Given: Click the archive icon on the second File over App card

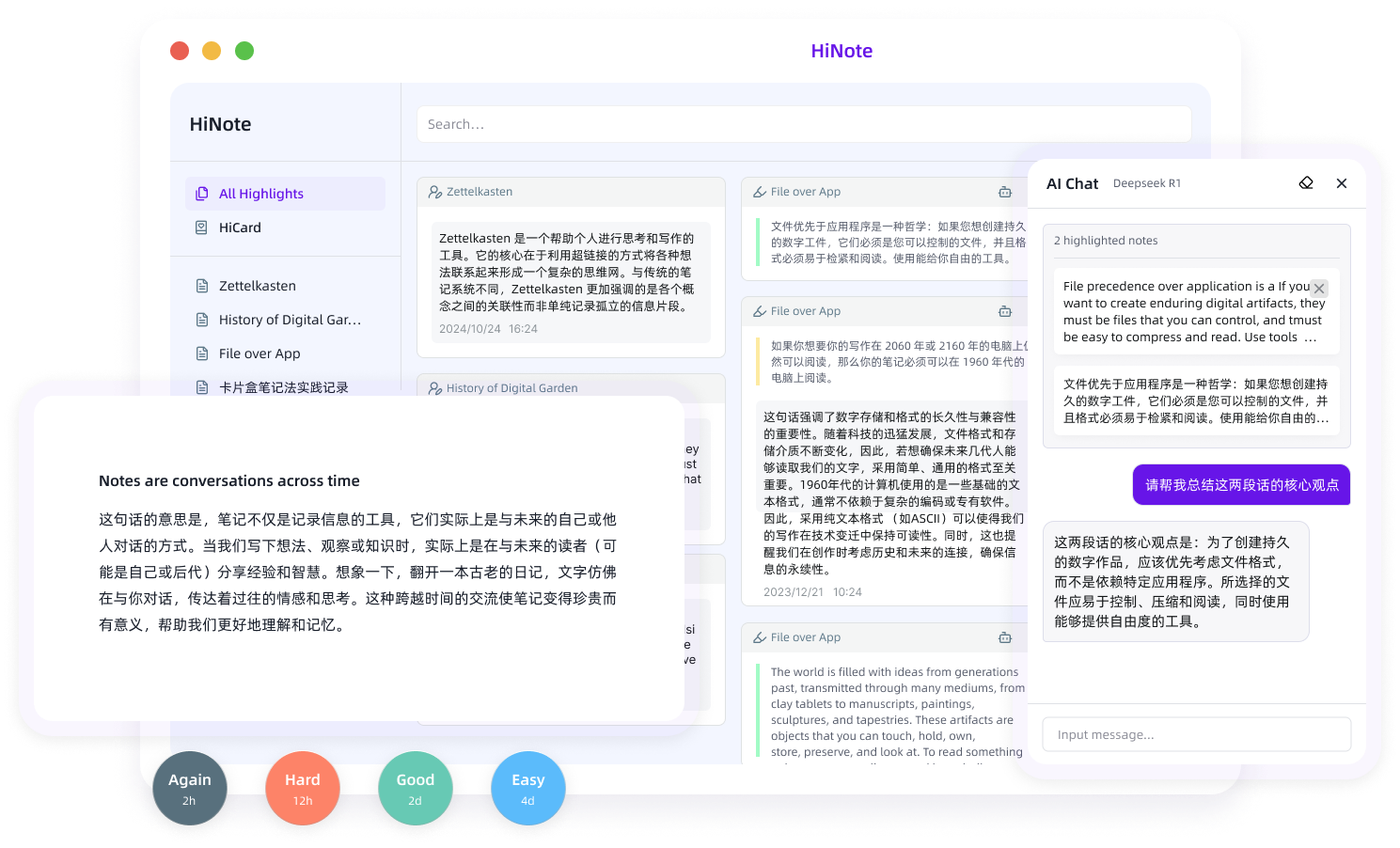Looking at the screenshot, I should [x=1005, y=310].
